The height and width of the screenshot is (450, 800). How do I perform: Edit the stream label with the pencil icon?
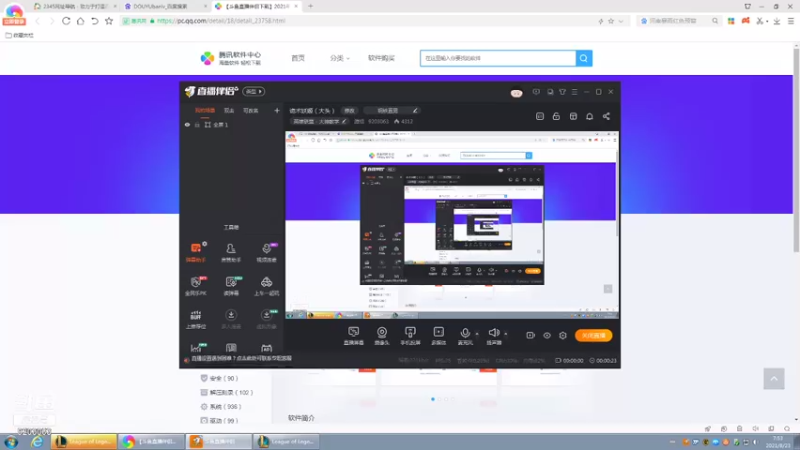point(415,111)
